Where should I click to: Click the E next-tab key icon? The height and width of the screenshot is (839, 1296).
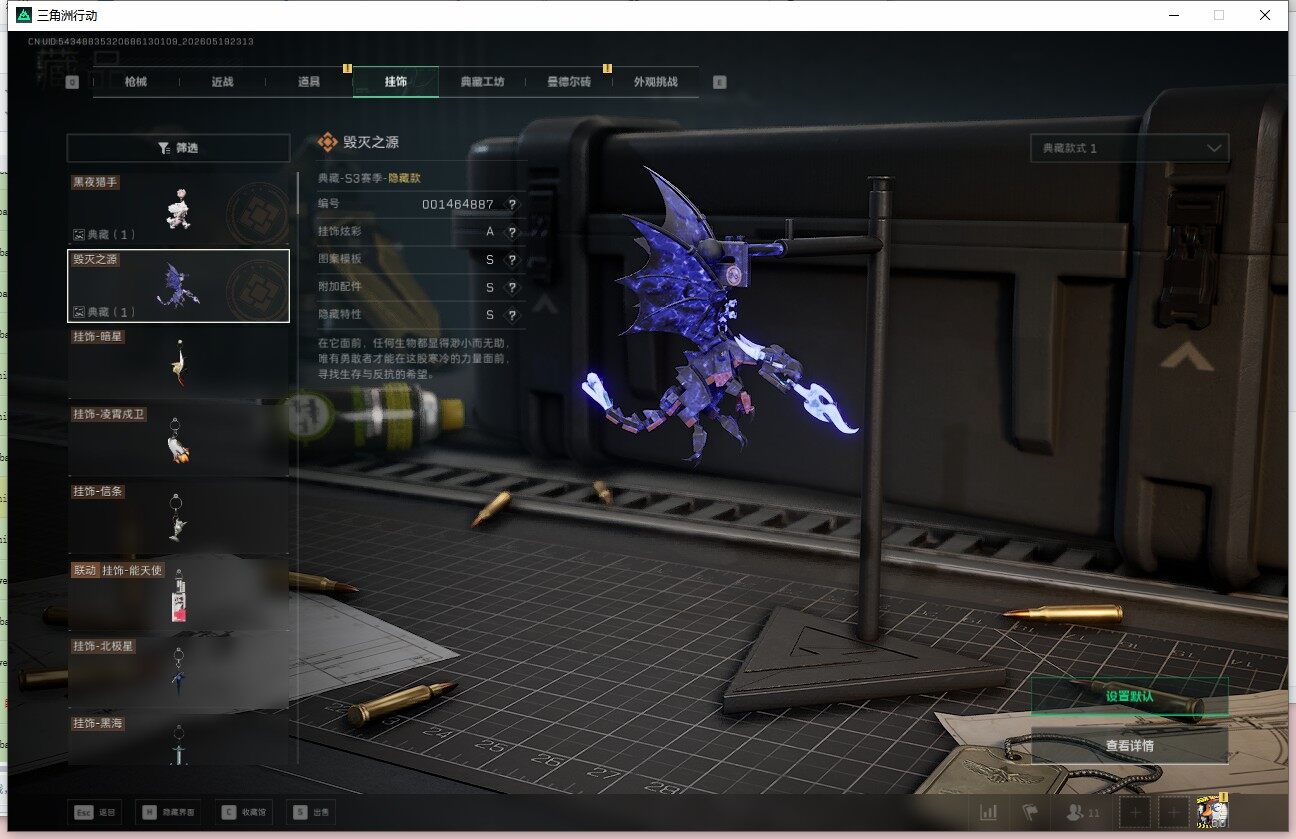click(719, 82)
